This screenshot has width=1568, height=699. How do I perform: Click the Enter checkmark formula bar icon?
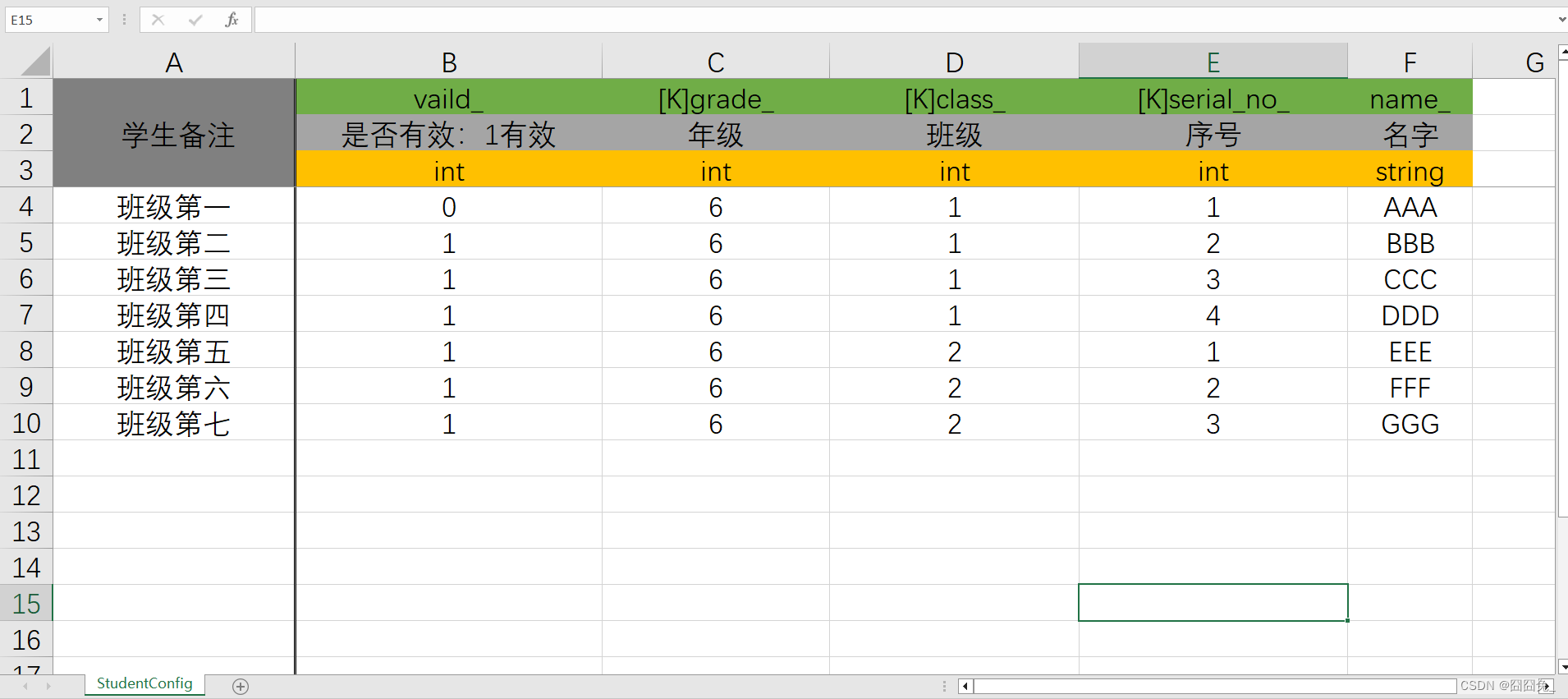click(195, 20)
